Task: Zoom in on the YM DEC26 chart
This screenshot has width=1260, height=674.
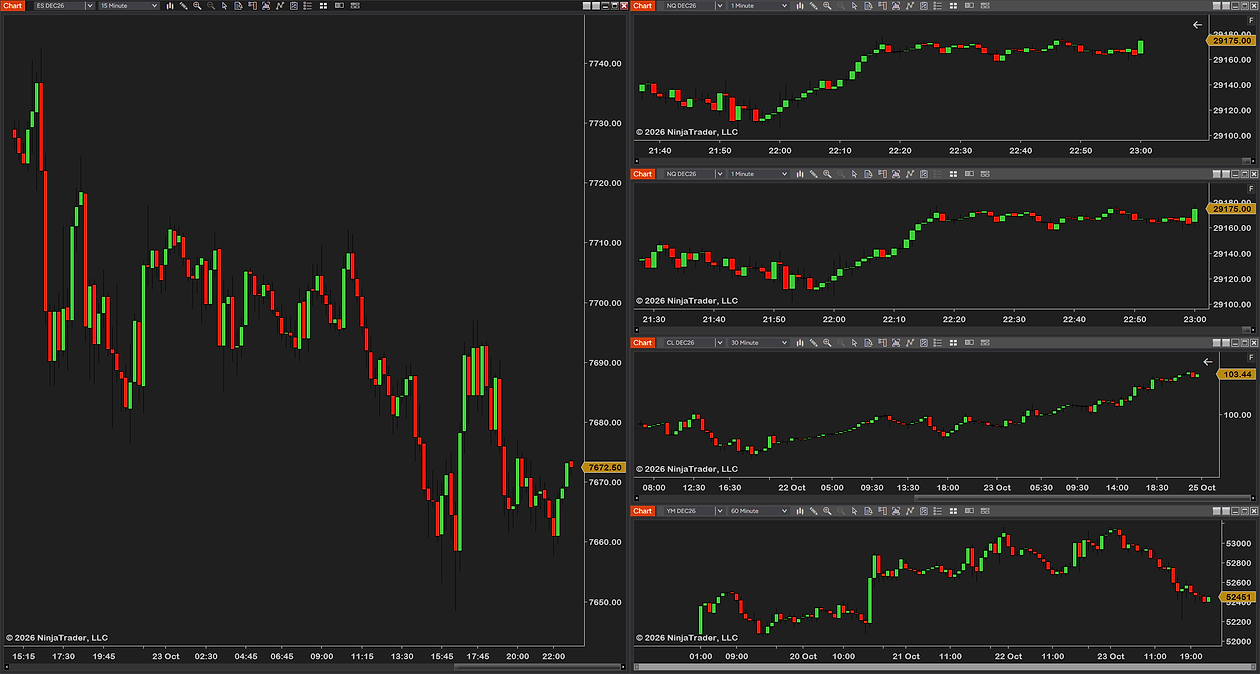Action: click(x=827, y=511)
